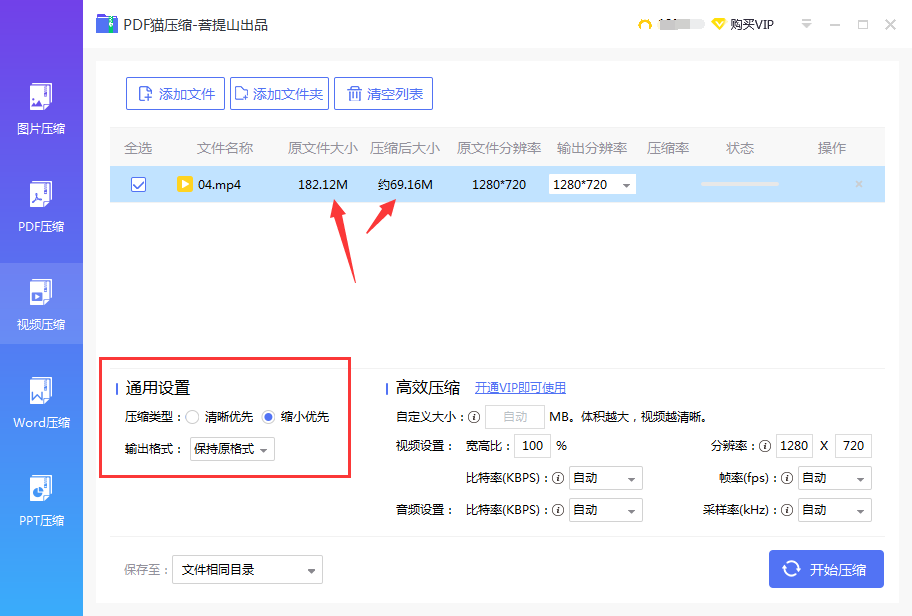
Task: Uncheck the checkbox for 04.mp4
Action: 138,184
